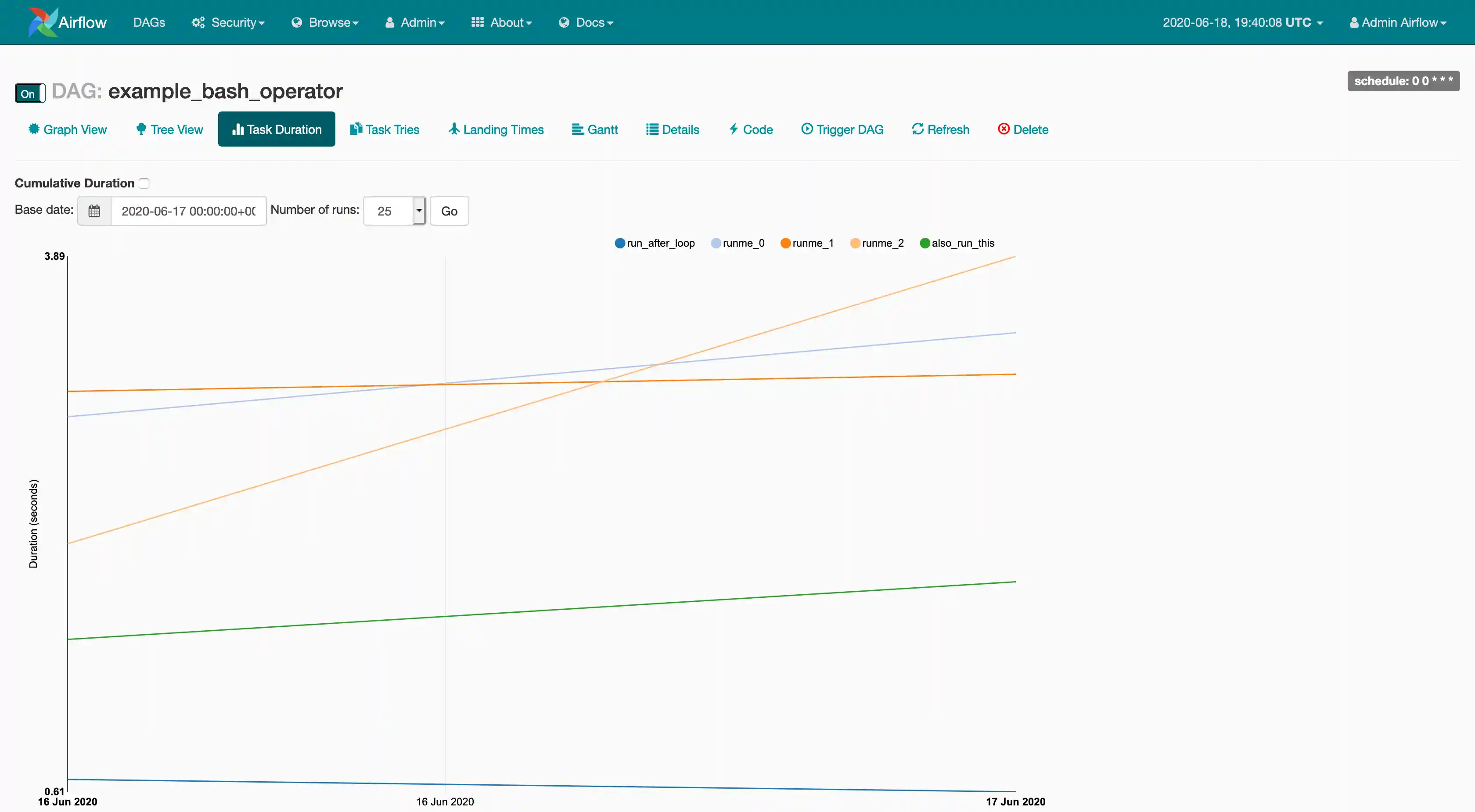Image resolution: width=1475 pixels, height=812 pixels.
Task: Click the run_after_loop blue legend swatch
Action: tap(619, 243)
